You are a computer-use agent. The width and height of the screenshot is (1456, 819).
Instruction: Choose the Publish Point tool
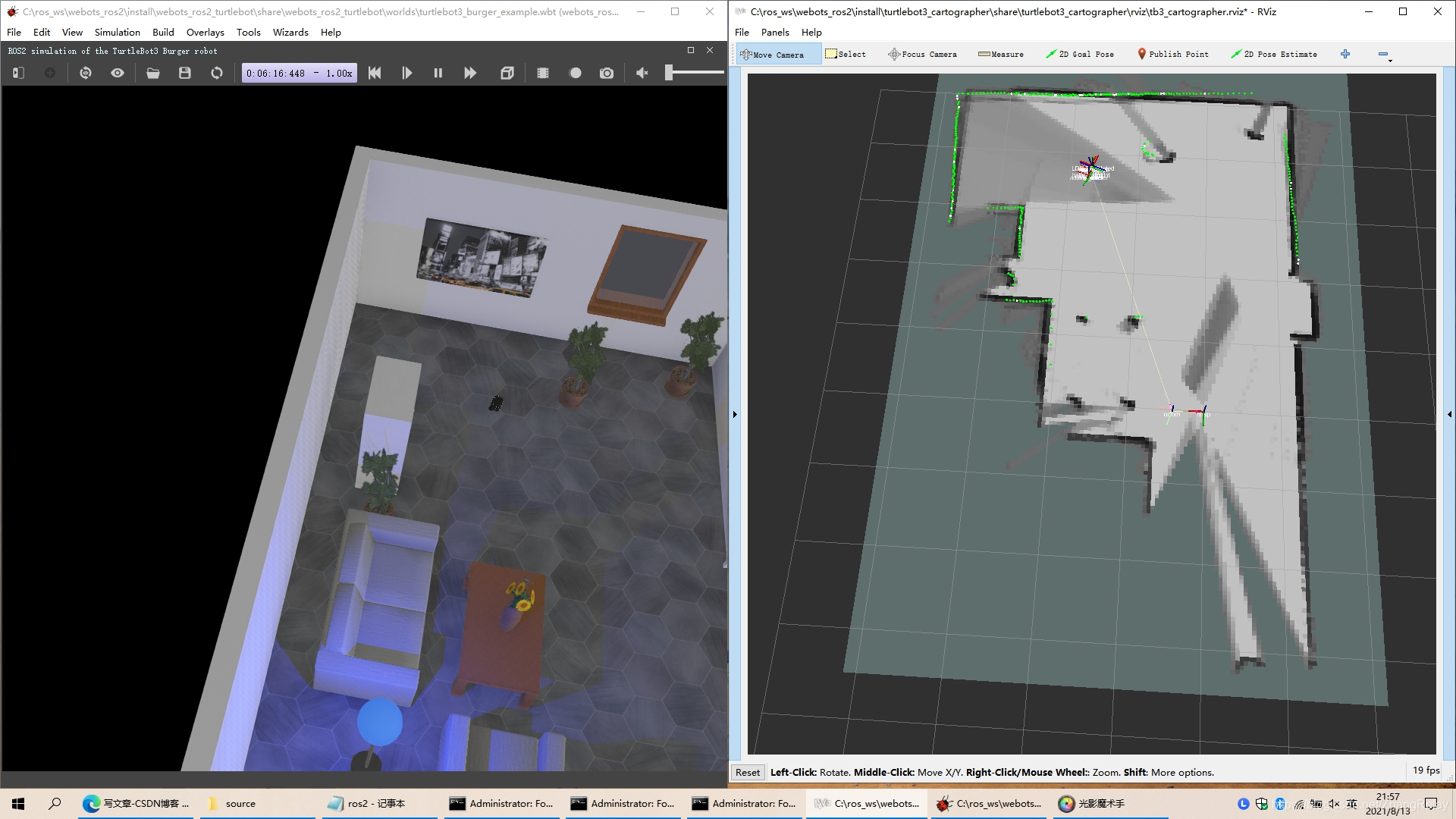pos(1172,54)
